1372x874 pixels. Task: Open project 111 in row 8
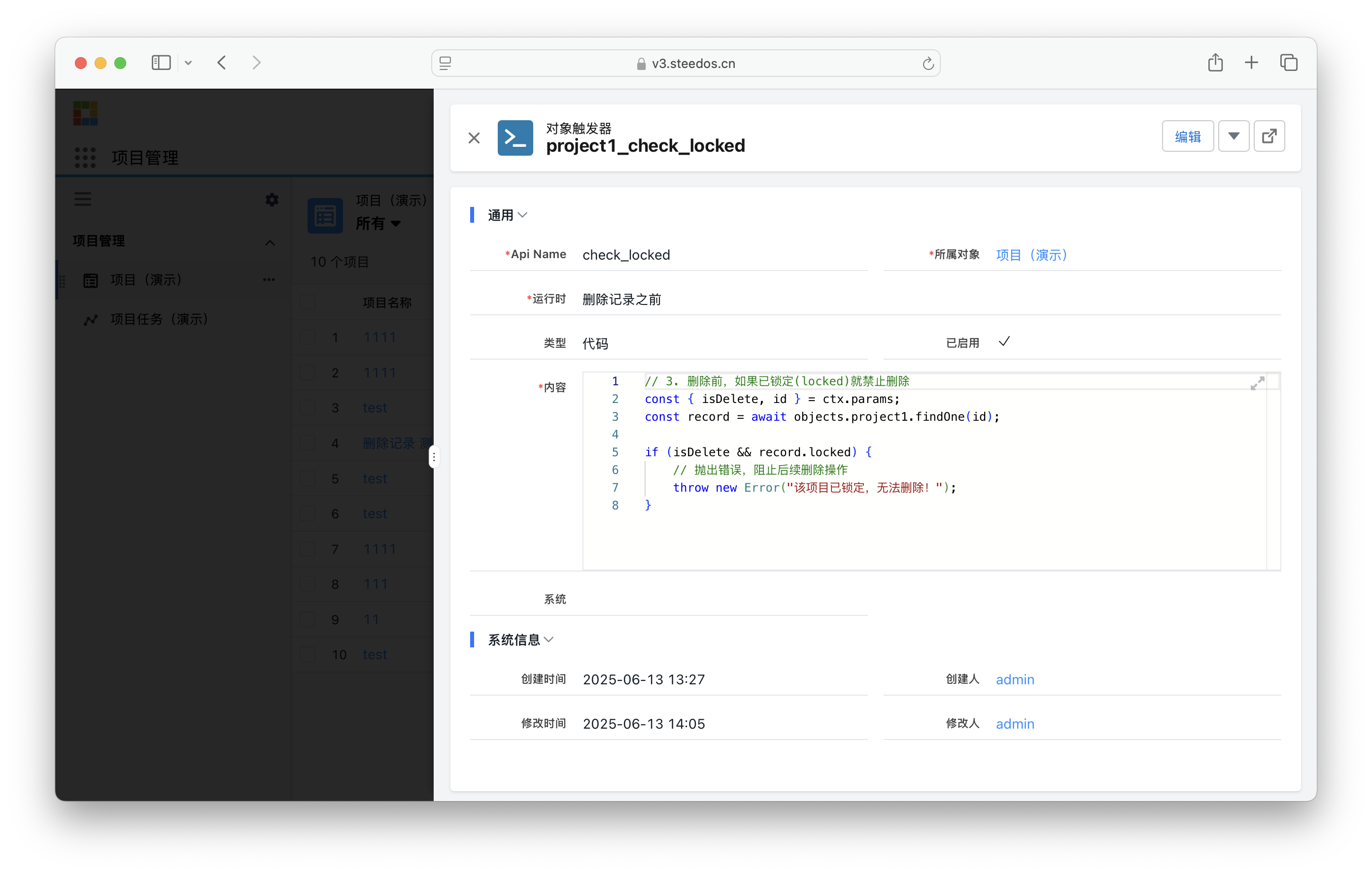tap(376, 584)
